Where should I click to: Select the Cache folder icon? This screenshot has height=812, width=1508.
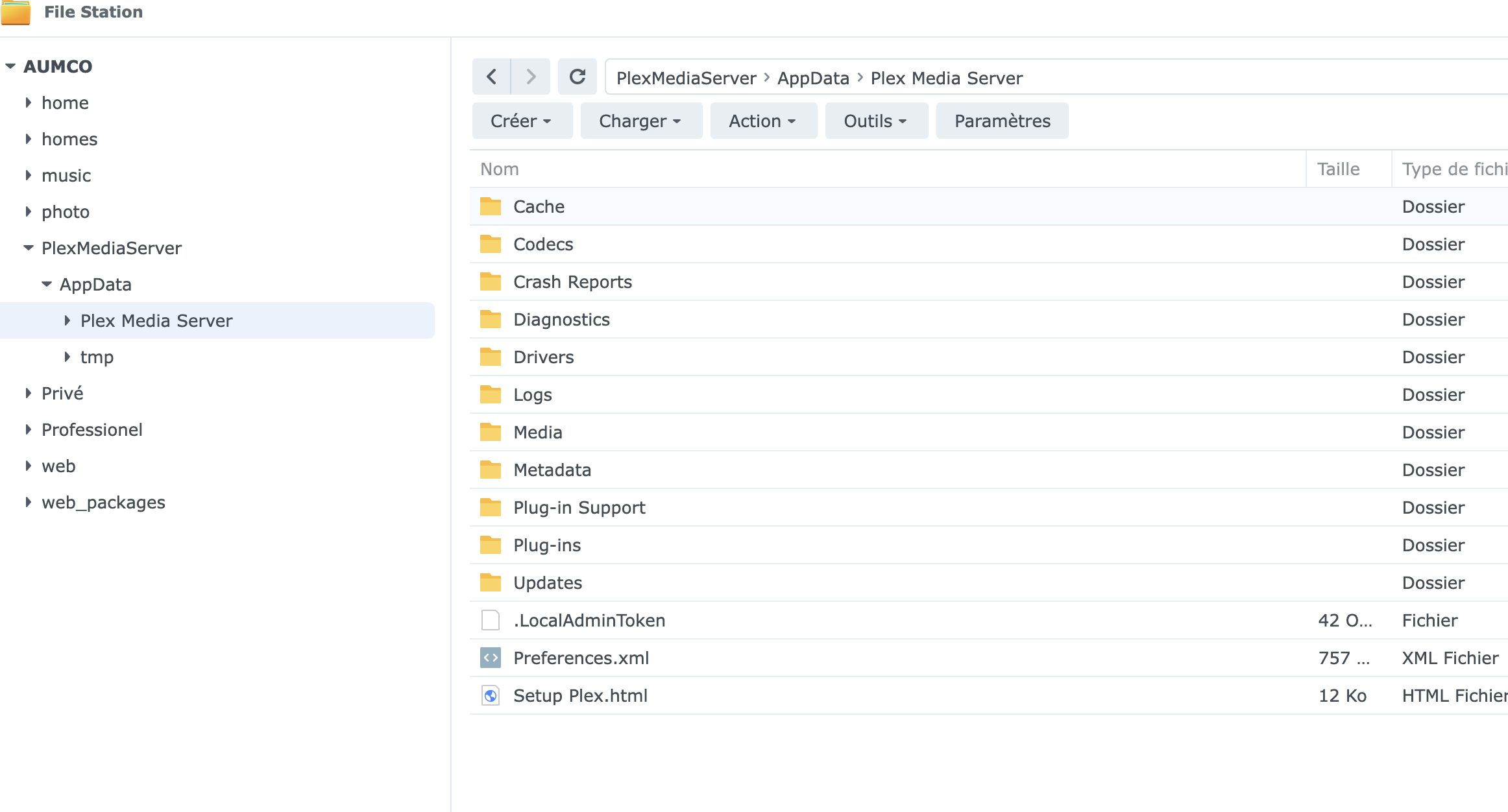pyautogui.click(x=491, y=206)
